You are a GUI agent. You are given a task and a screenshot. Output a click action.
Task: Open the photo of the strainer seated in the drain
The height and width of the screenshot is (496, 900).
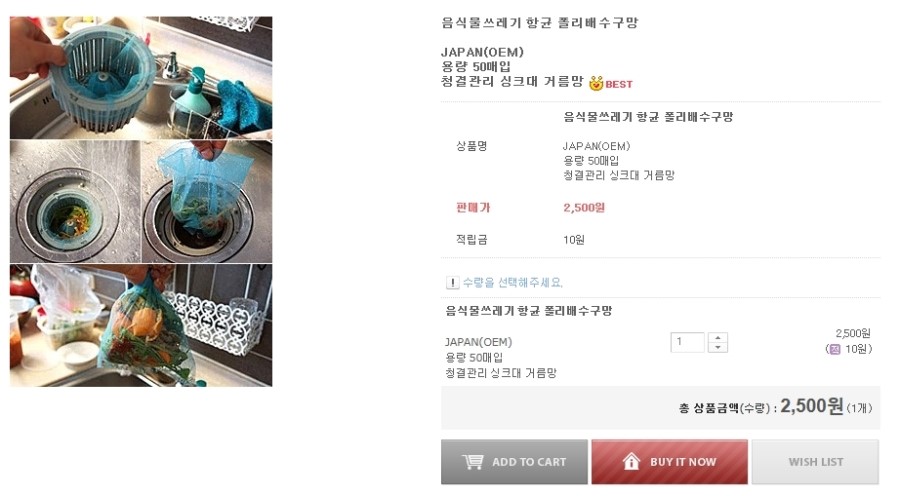75,202
